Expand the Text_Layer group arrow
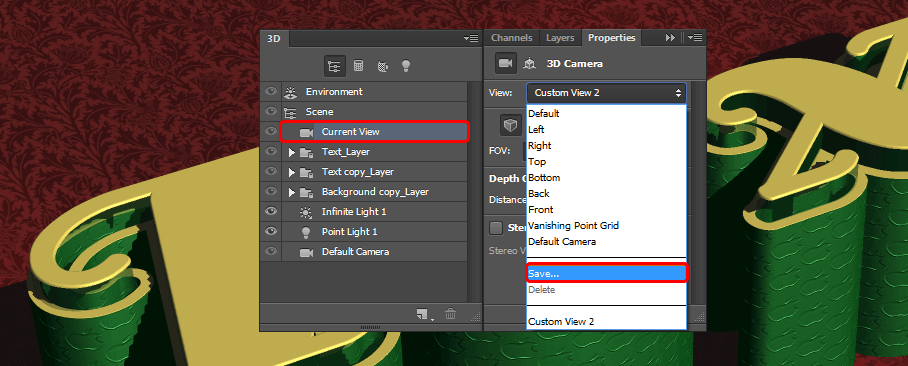 [x=292, y=152]
